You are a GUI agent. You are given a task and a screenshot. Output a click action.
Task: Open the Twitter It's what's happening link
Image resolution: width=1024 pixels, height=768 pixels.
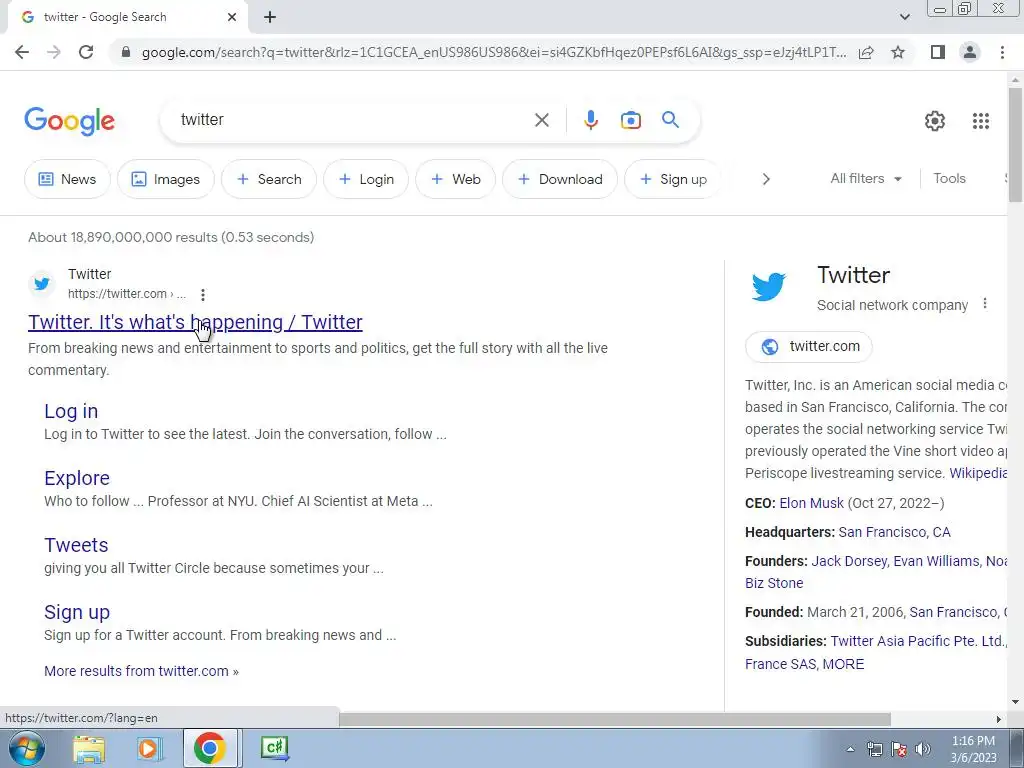pyautogui.click(x=195, y=322)
